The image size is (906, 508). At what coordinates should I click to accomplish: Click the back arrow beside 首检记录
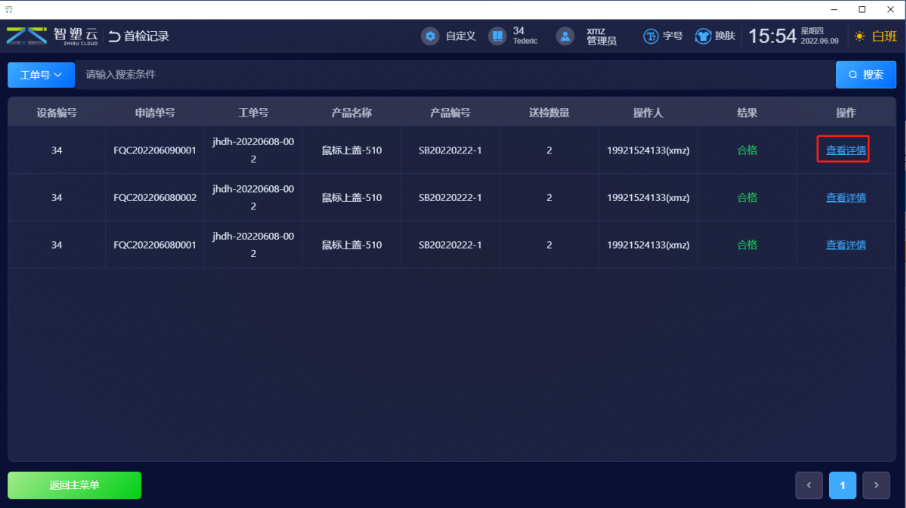(115, 37)
